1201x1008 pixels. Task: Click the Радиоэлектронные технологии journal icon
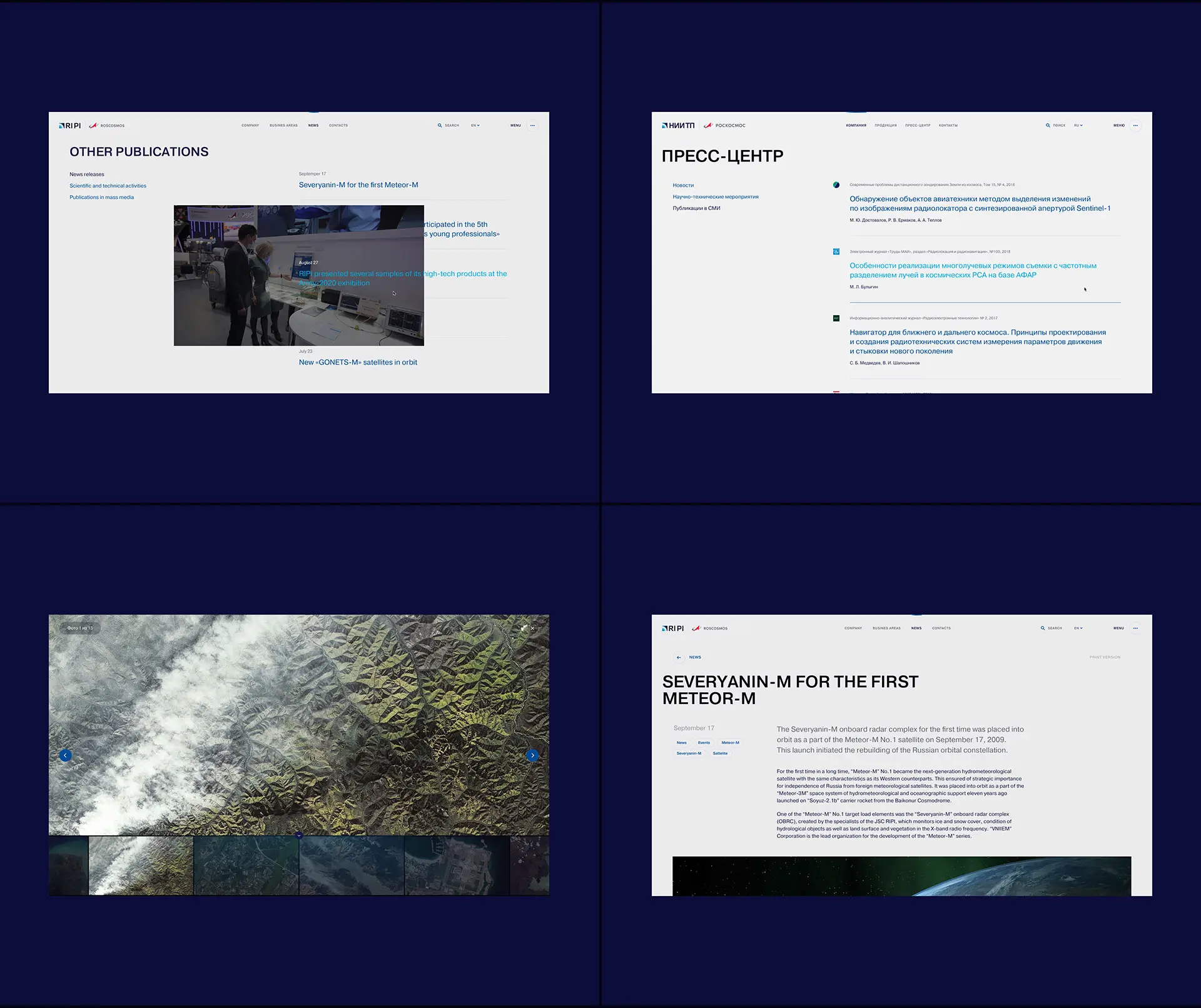point(836,318)
